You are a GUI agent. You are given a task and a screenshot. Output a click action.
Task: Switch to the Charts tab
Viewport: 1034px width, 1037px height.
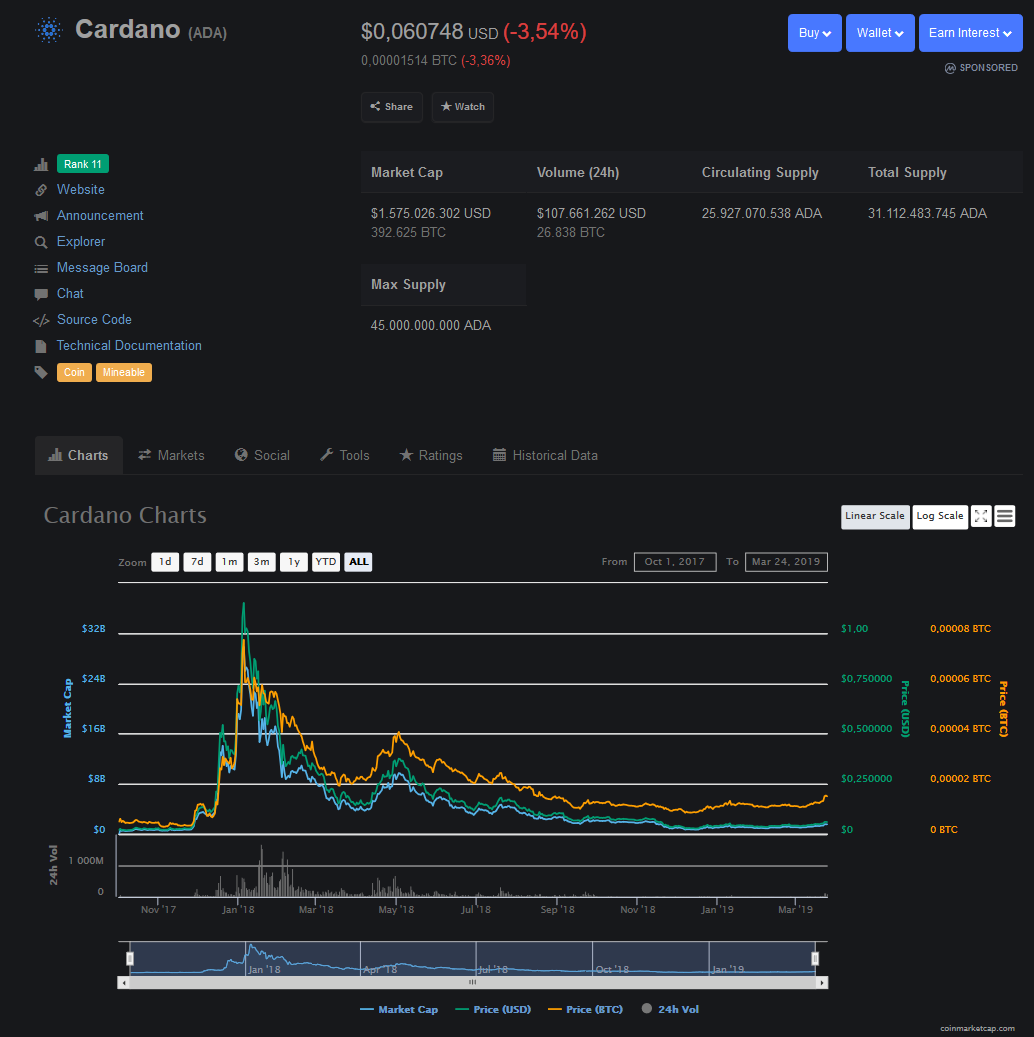tap(79, 456)
